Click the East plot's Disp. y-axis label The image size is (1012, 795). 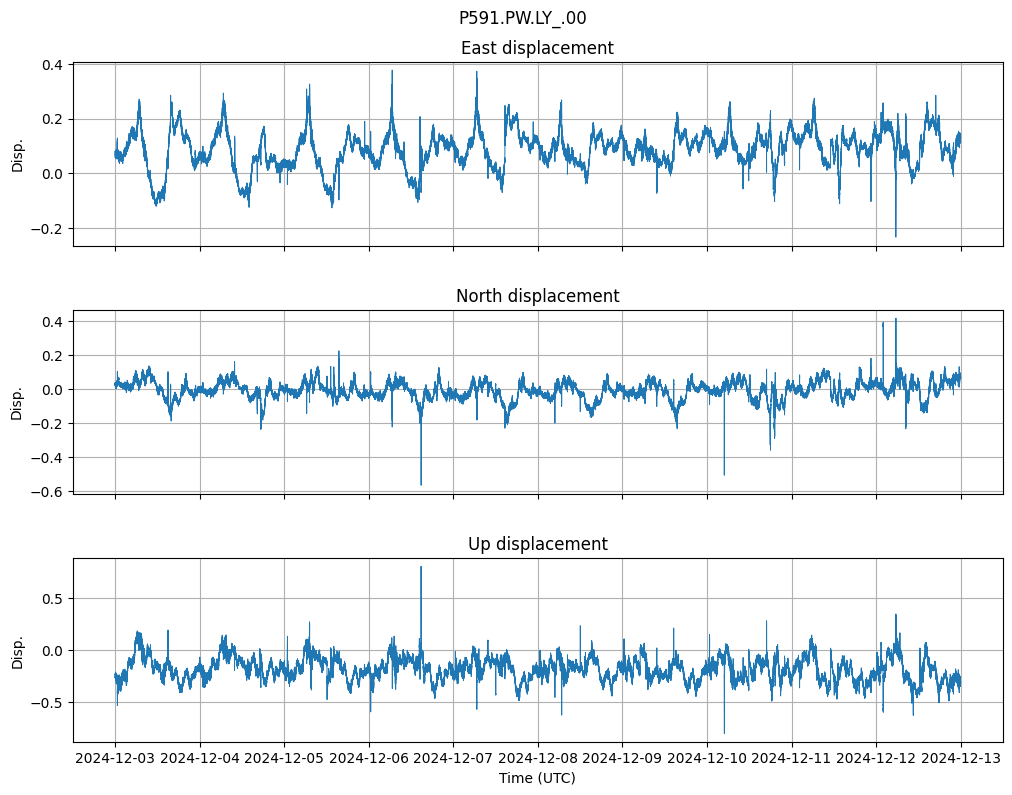[17, 154]
